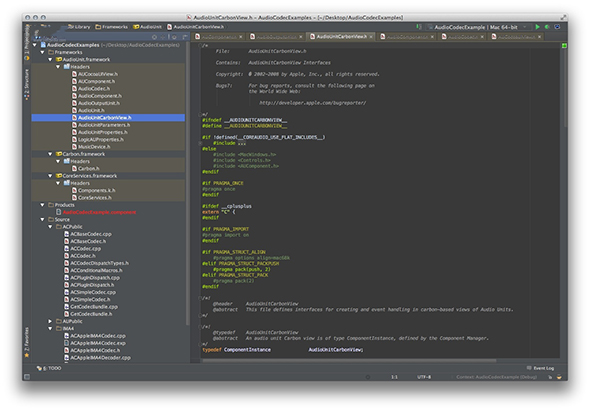Viewport: 590px width, 411px height.
Task: Open the project panel gear settings icon
Action: [x=174, y=37]
